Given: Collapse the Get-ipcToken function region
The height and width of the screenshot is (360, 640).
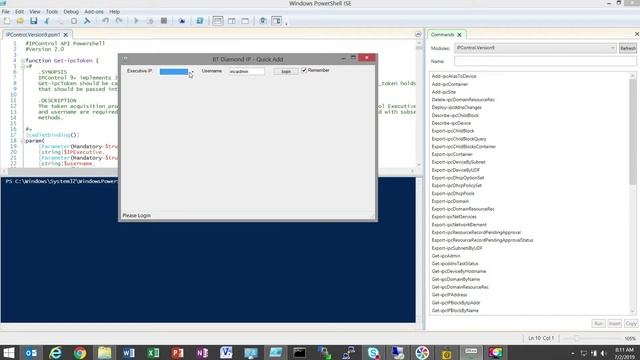Looking at the screenshot, I should (x=22, y=60).
